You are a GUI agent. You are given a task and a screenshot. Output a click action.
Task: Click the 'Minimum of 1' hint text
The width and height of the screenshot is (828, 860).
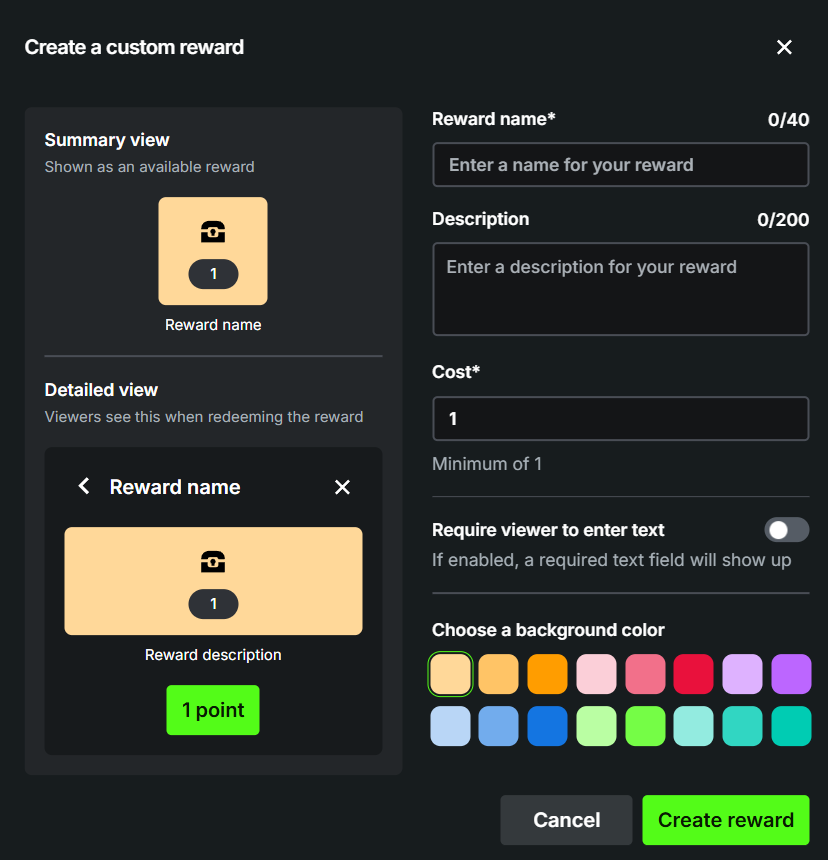click(x=487, y=464)
